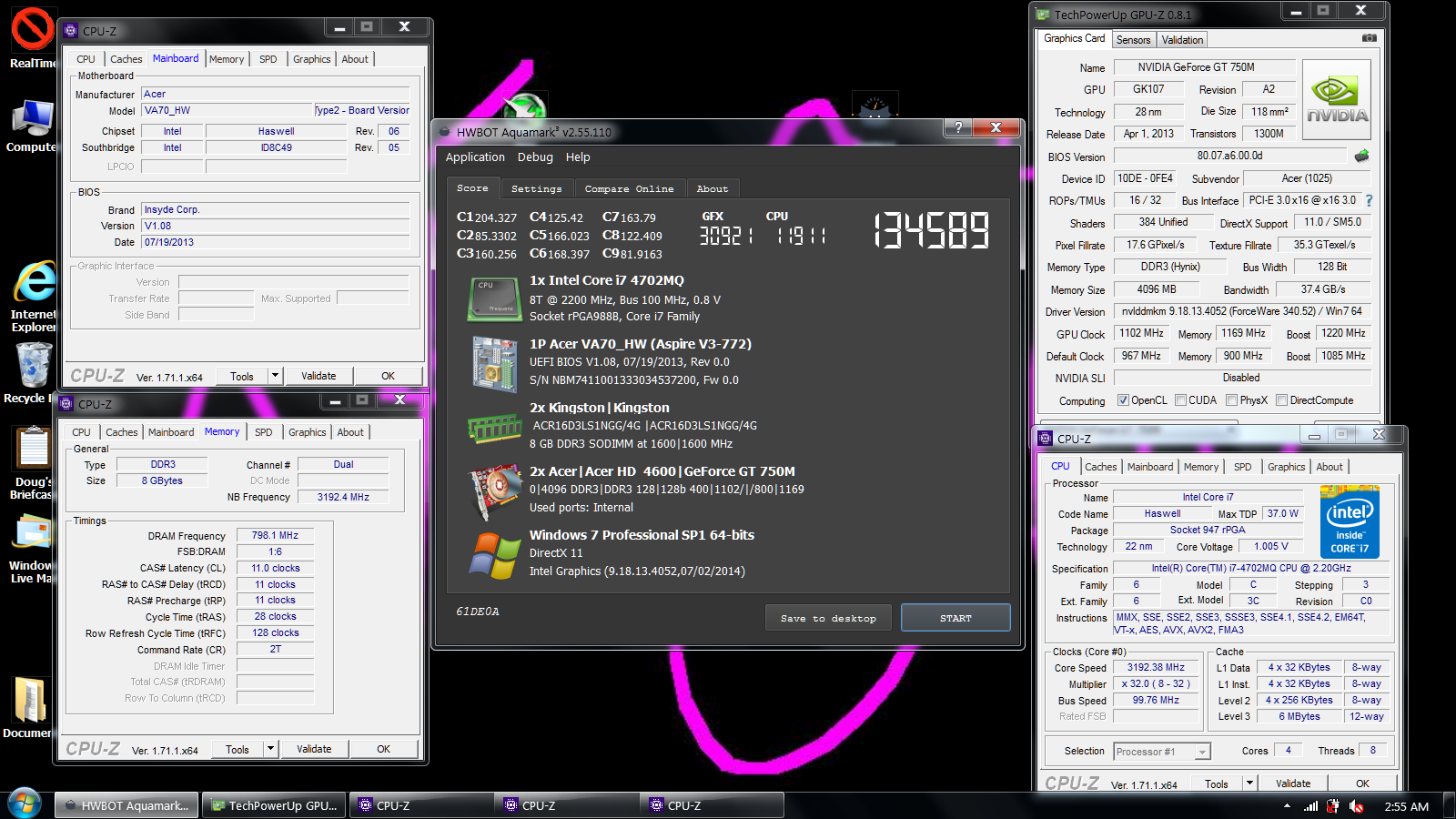Toggle the CUDA checkbox in GPU-Z
This screenshot has height=819, width=1456.
click(1180, 400)
